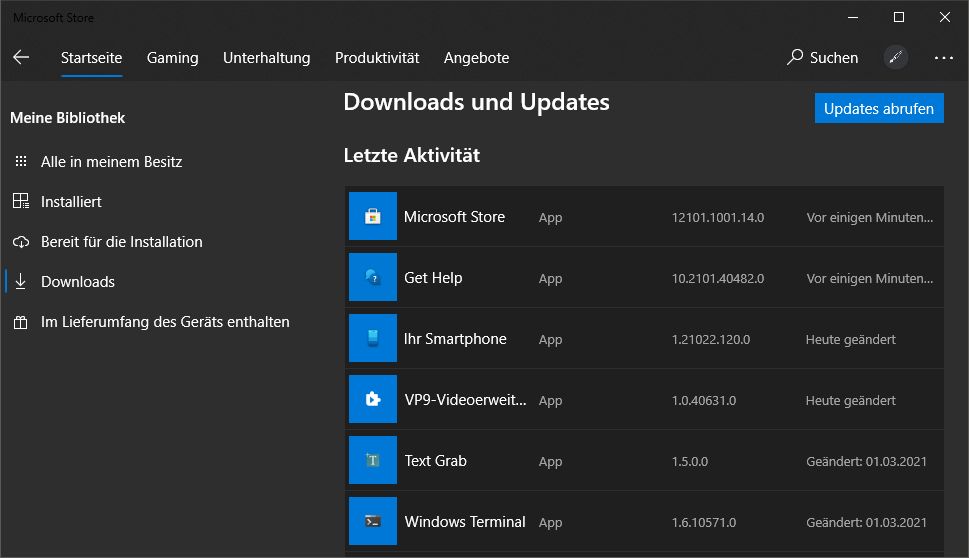
Task: Click Vor einigen Minuten in Get Help row
Action: click(x=870, y=279)
